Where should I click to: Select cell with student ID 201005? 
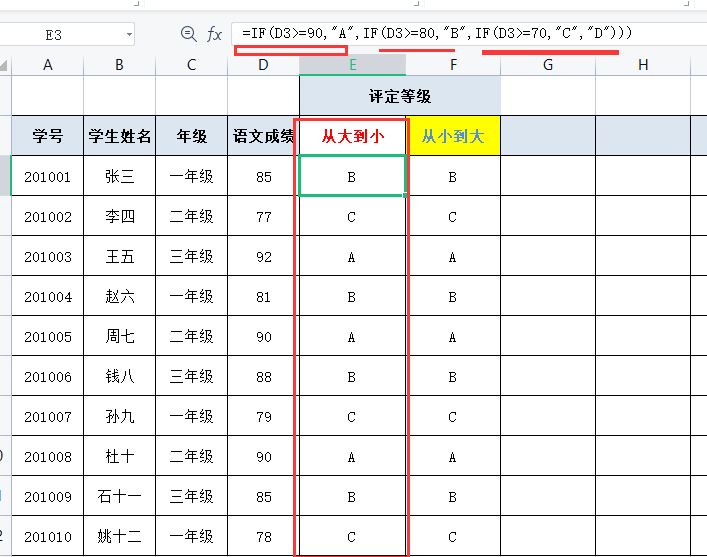point(47,336)
